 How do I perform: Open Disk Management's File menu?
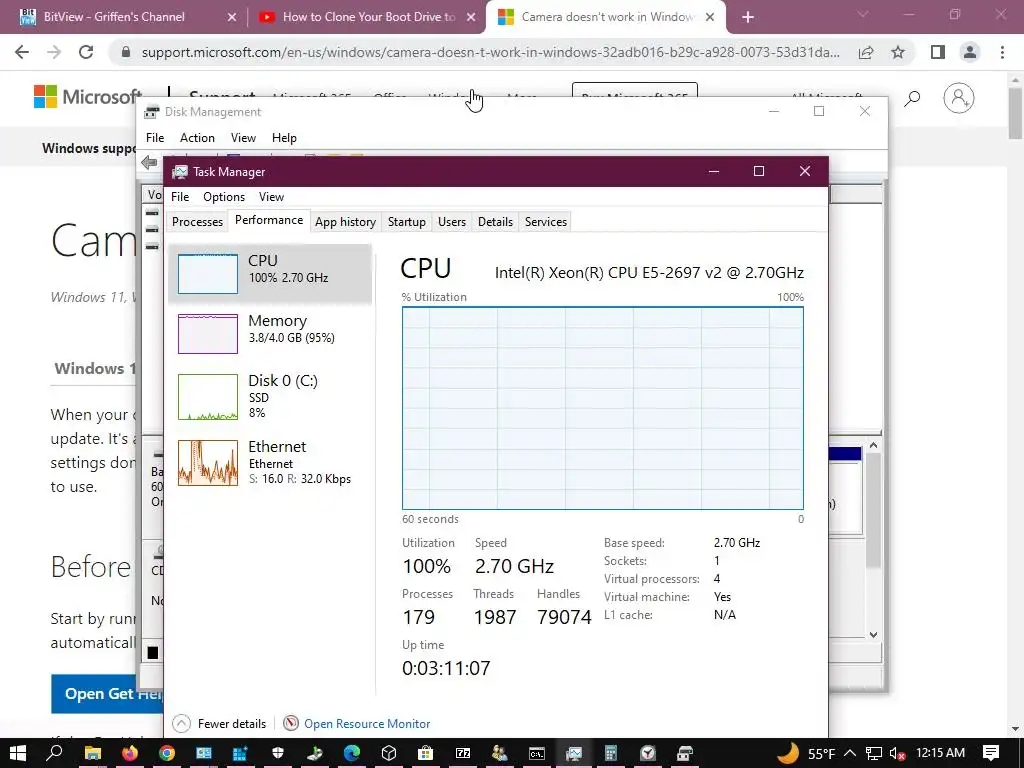click(x=155, y=138)
